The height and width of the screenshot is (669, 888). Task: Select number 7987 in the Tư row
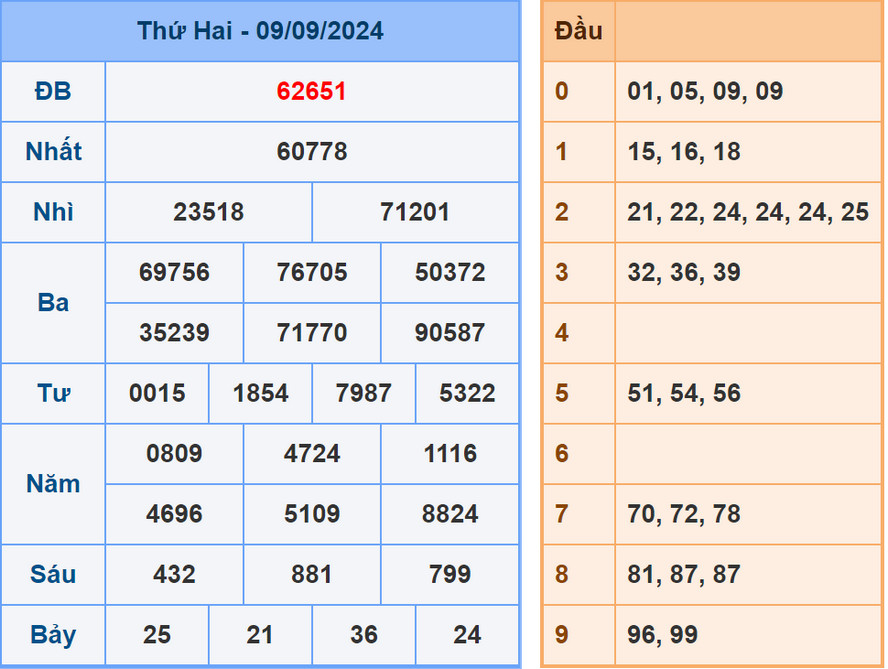(363, 393)
